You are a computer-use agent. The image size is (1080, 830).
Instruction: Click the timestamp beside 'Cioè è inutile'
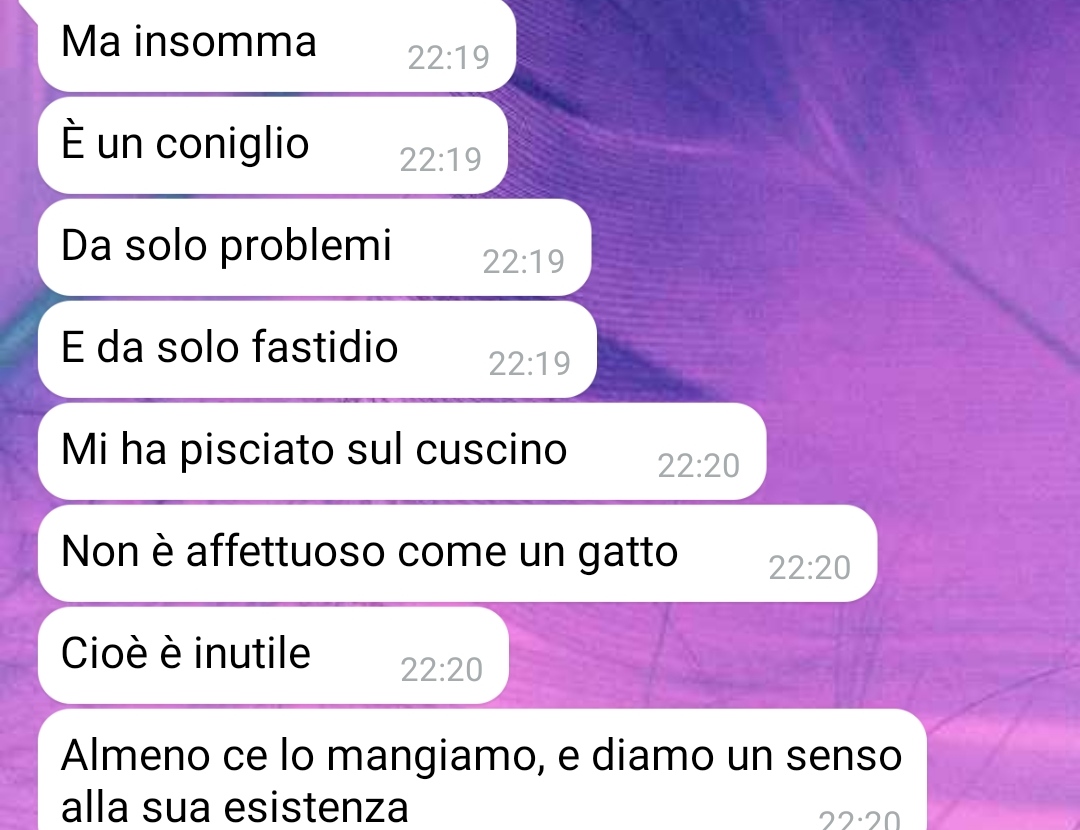click(x=442, y=670)
